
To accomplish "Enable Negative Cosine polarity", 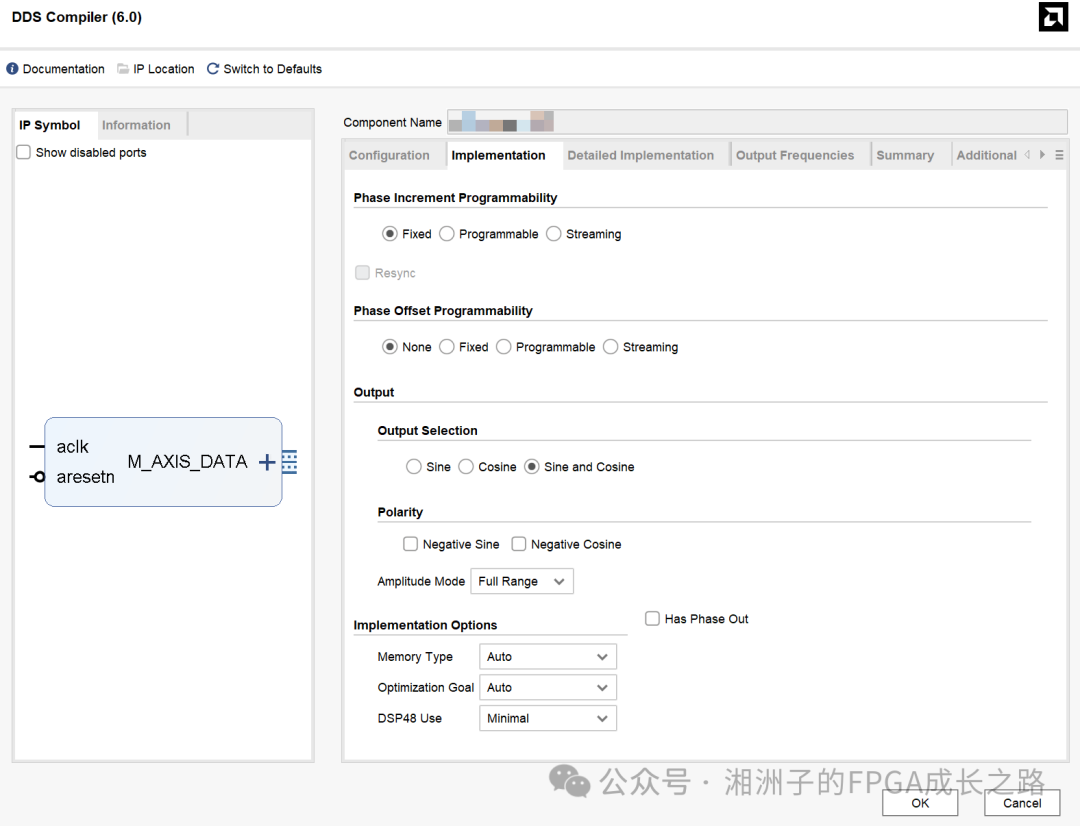I will pos(519,544).
